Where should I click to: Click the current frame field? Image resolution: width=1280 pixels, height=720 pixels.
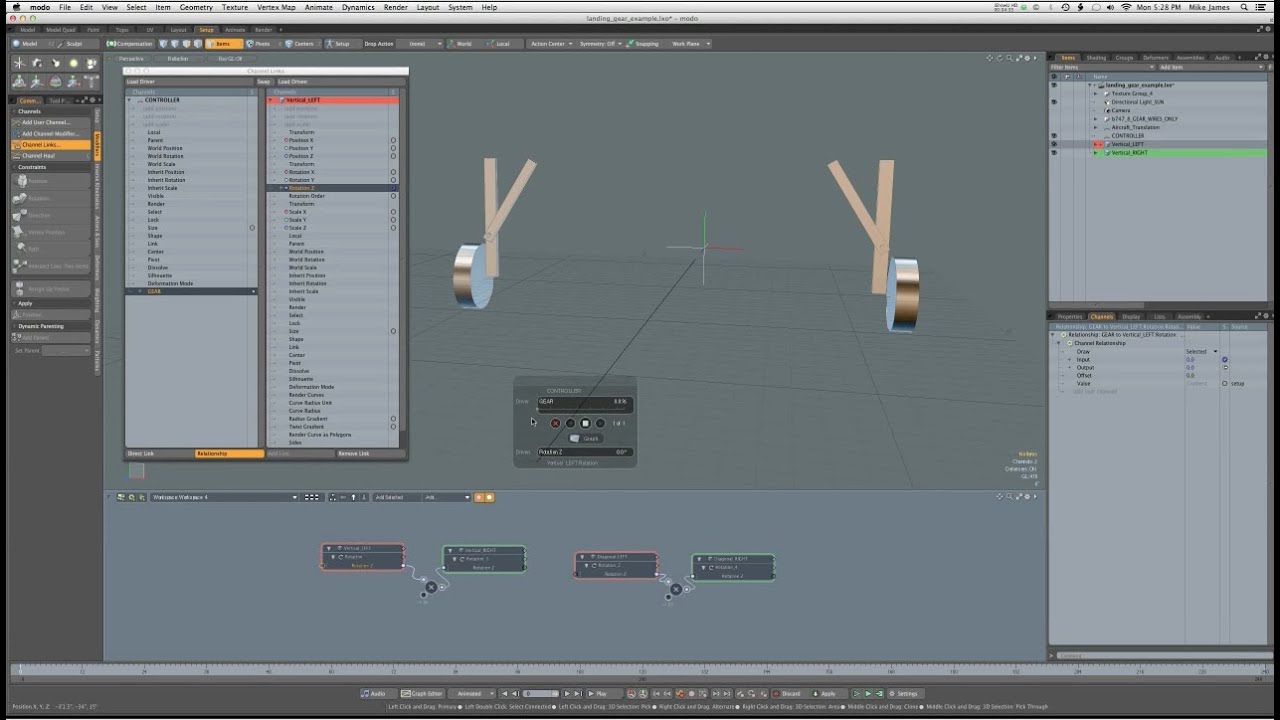tap(541, 693)
